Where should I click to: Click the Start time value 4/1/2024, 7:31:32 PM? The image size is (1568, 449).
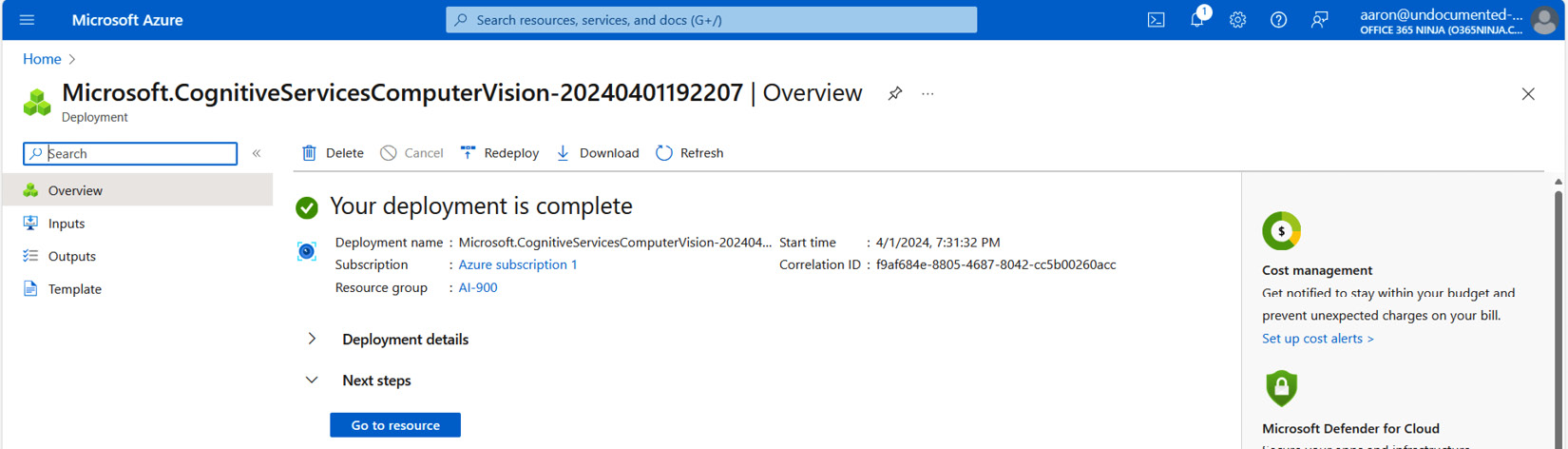(x=938, y=243)
